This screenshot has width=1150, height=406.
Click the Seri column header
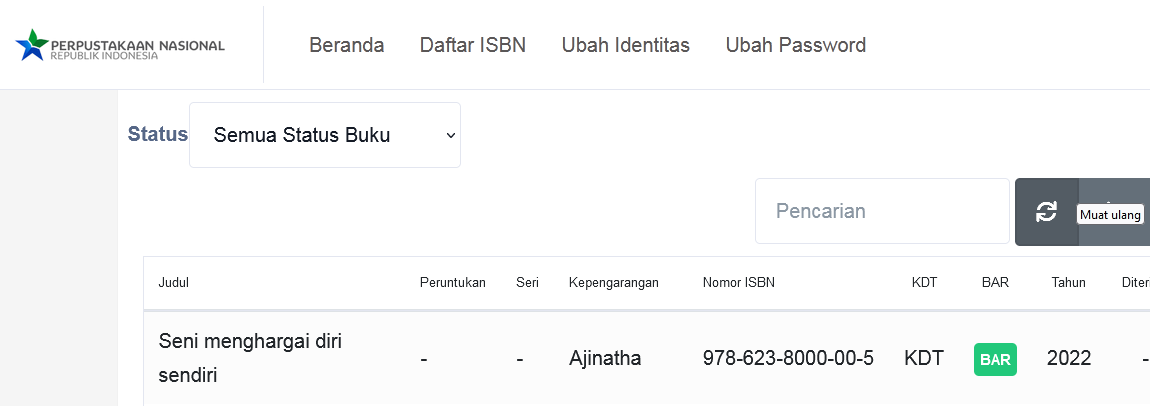pos(528,283)
